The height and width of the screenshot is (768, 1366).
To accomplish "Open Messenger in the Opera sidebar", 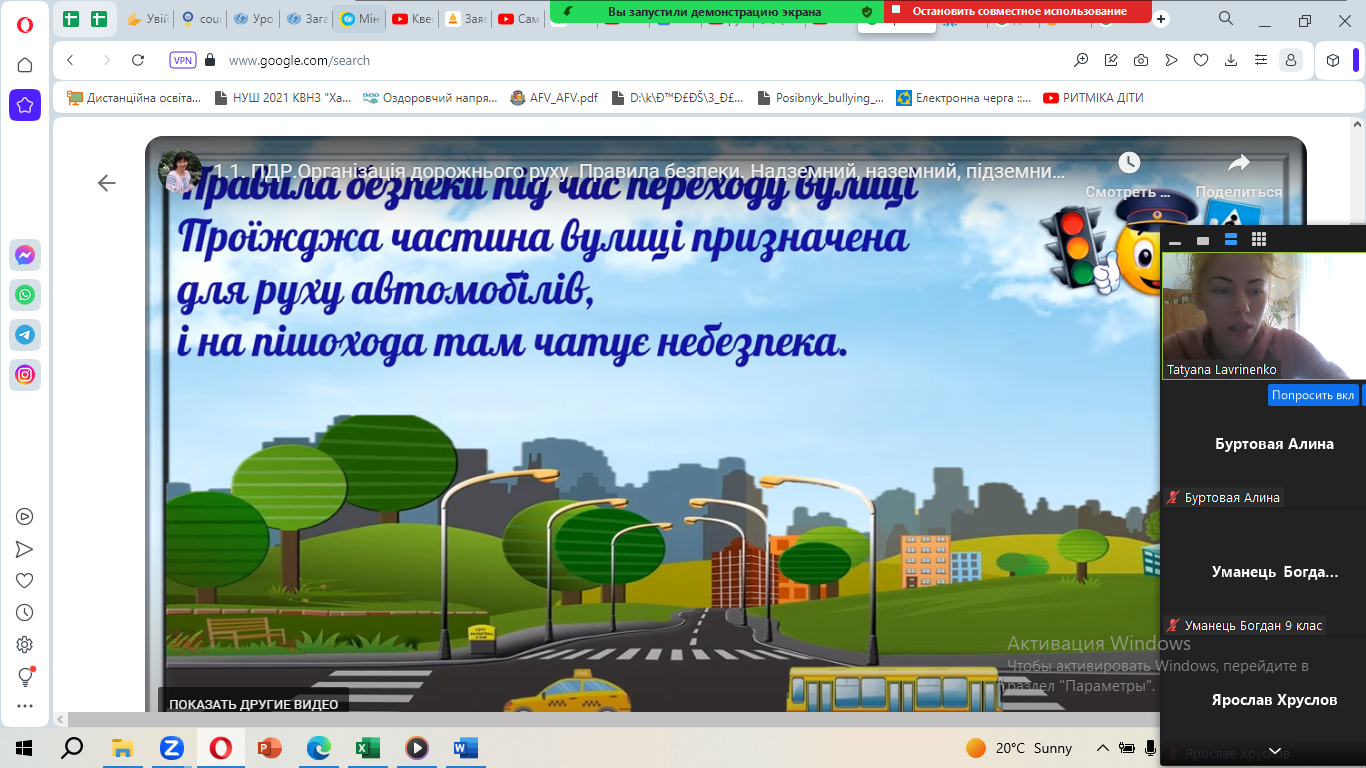I will 25,255.
